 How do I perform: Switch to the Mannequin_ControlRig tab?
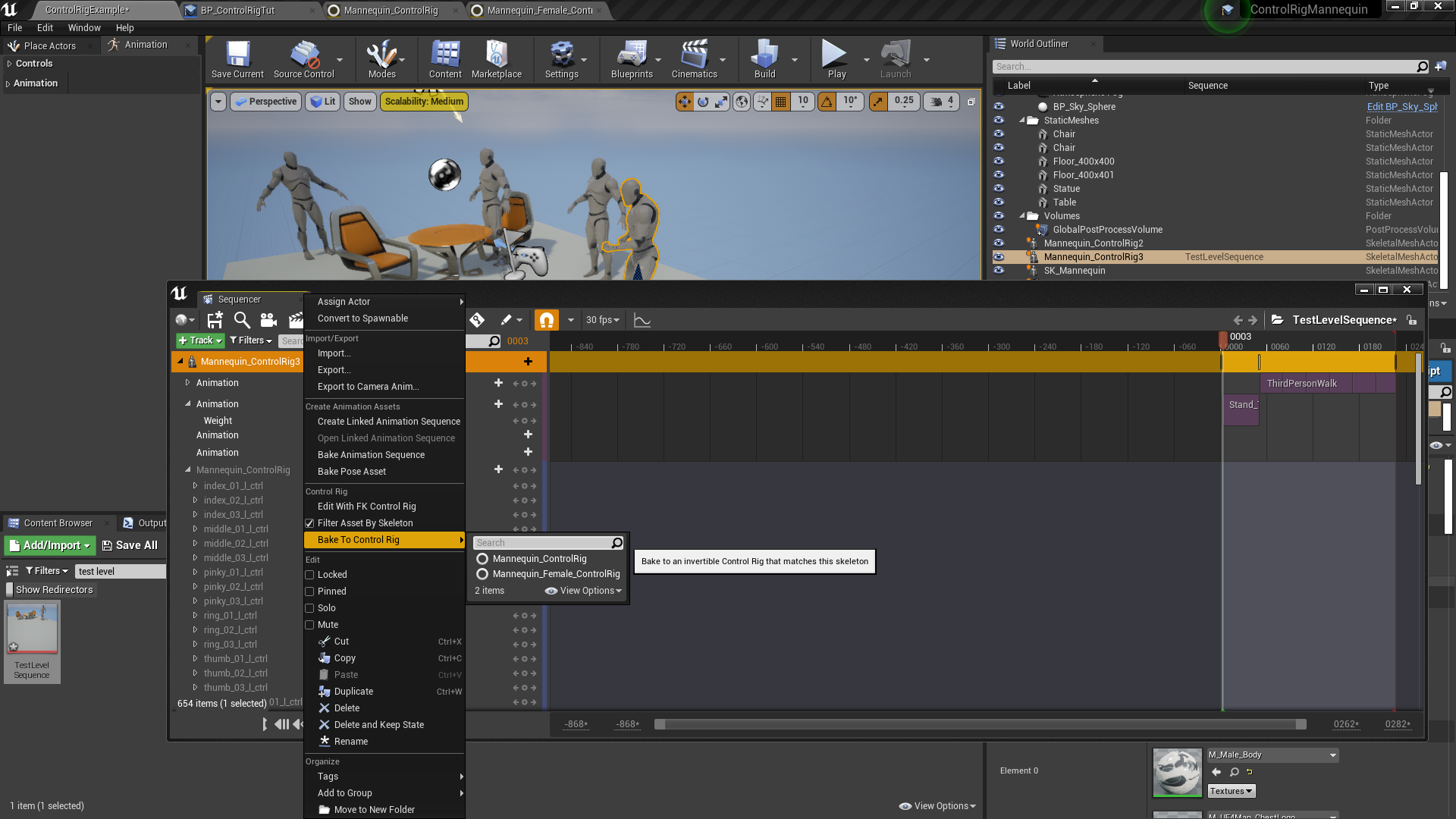(x=391, y=11)
